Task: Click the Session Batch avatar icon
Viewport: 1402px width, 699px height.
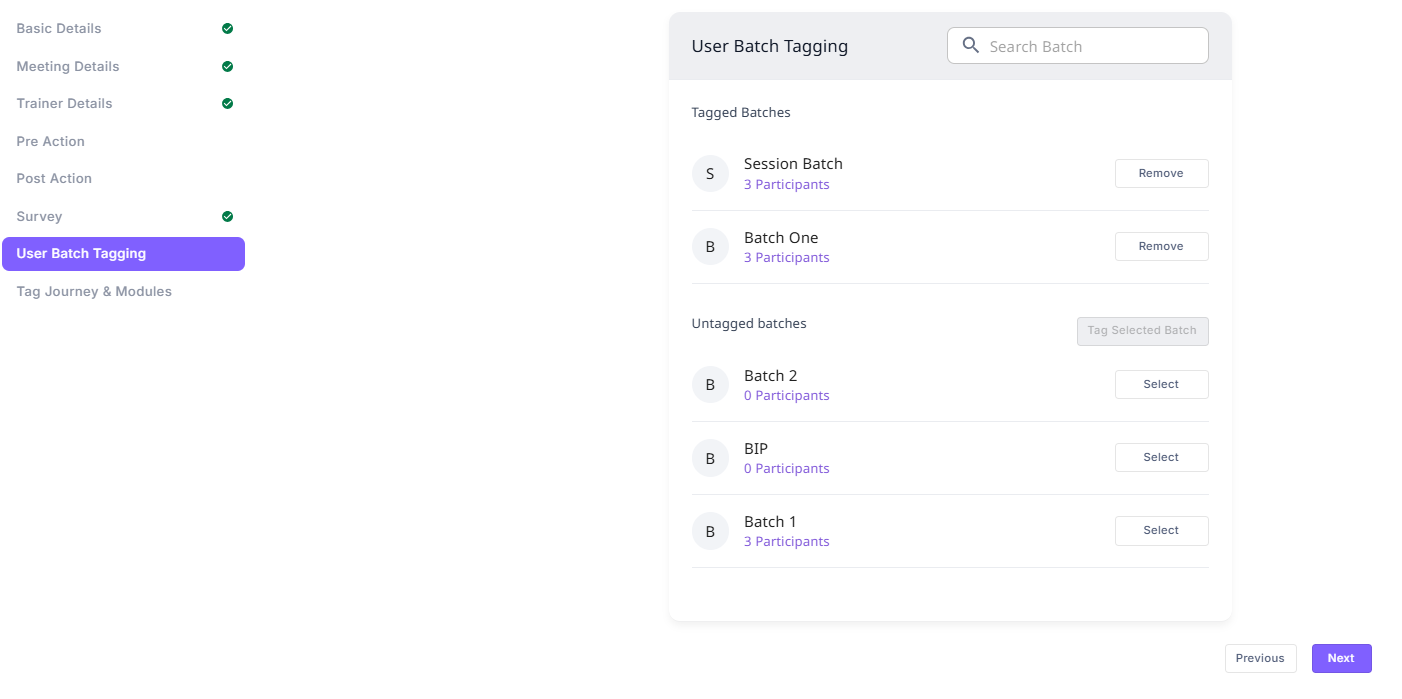Action: pos(710,174)
